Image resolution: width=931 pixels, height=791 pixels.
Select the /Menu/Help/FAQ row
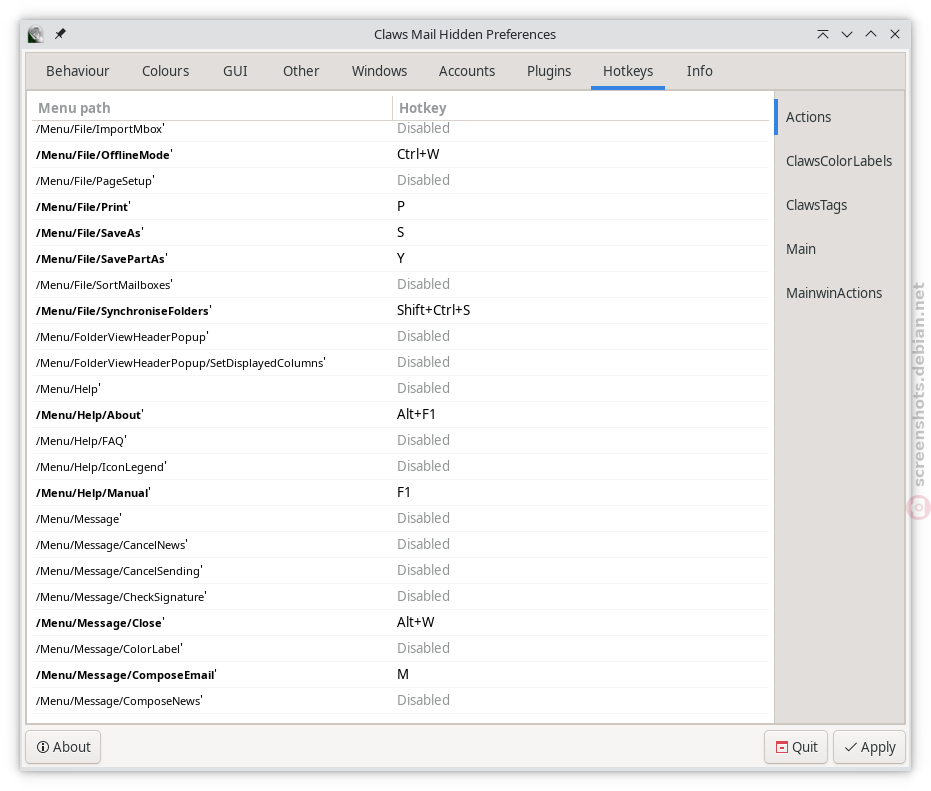401,441
